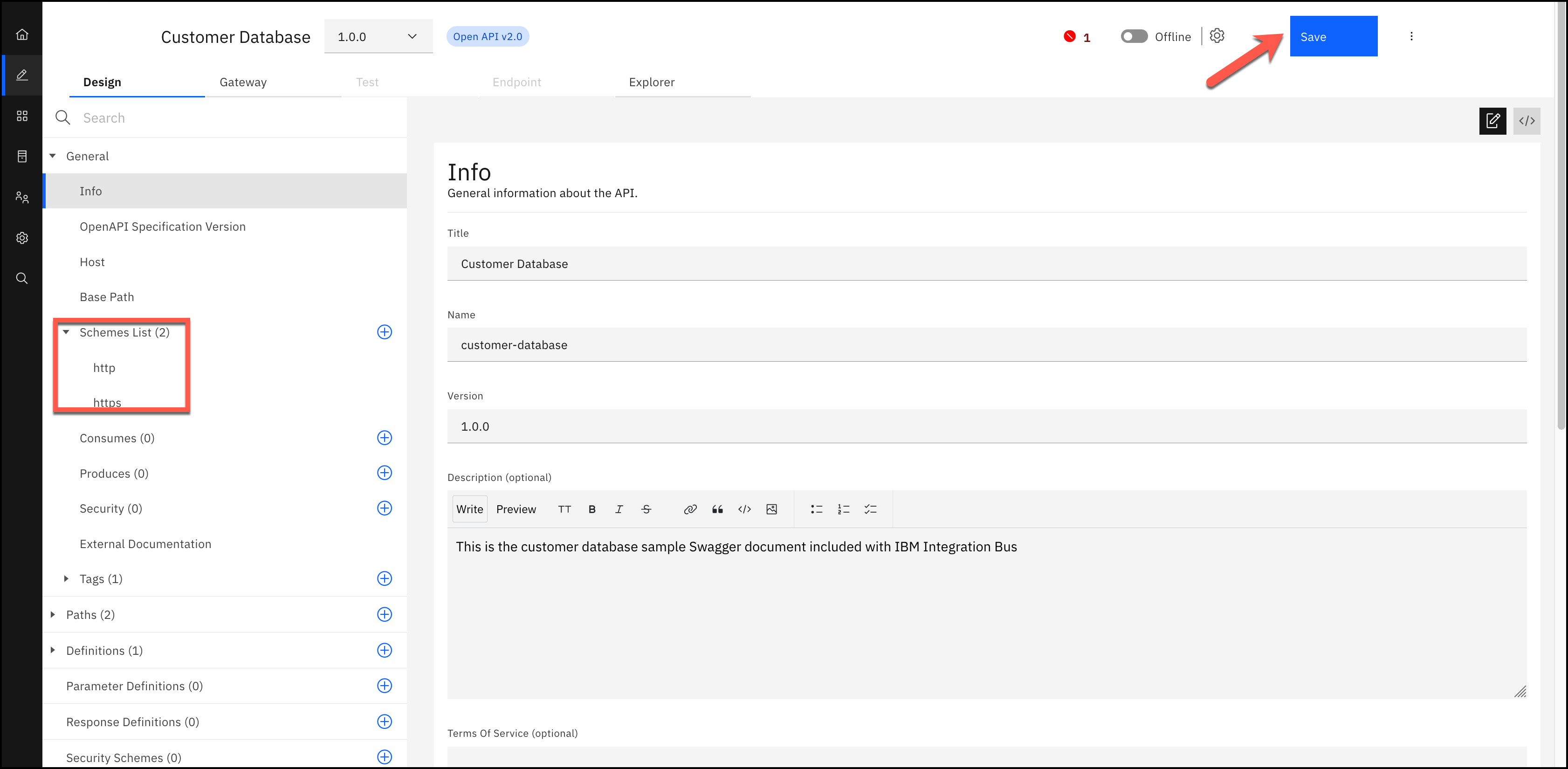Add a Produces entry with the plus icon
The width and height of the screenshot is (1568, 769).
click(385, 473)
